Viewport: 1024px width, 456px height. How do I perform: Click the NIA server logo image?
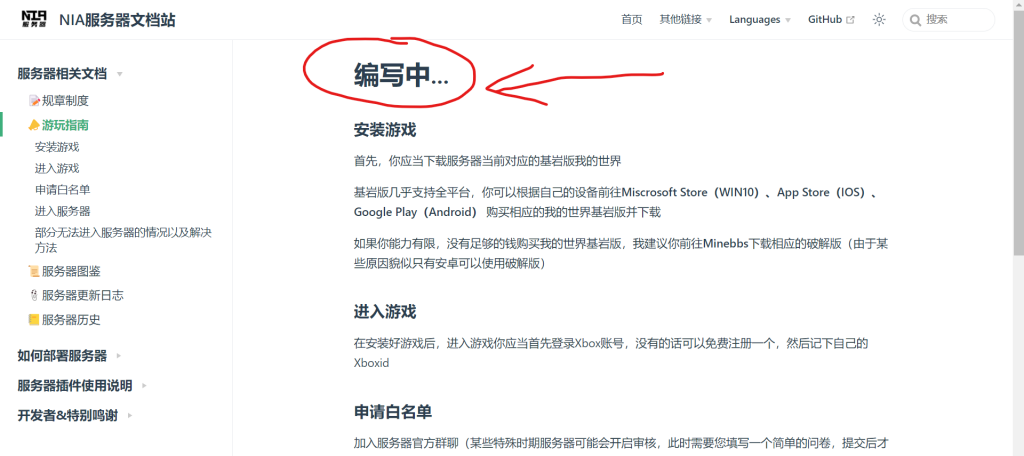click(x=34, y=20)
